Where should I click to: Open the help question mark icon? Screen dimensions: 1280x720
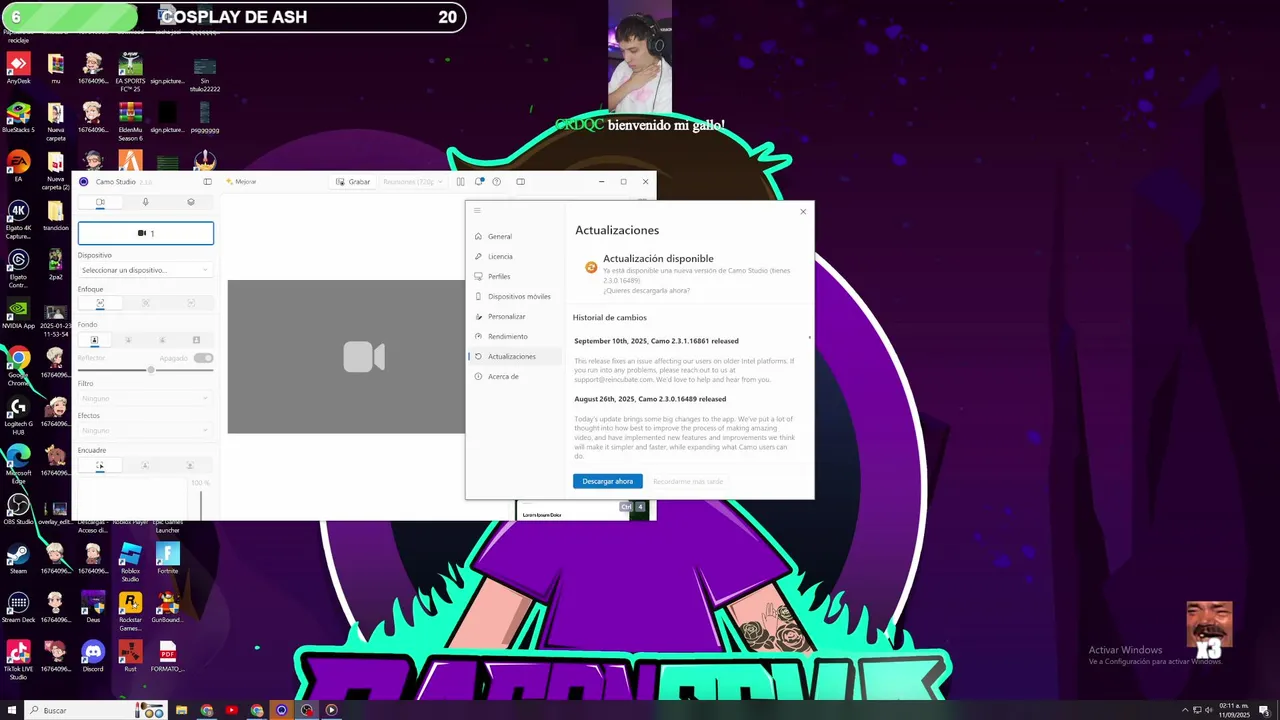(497, 182)
